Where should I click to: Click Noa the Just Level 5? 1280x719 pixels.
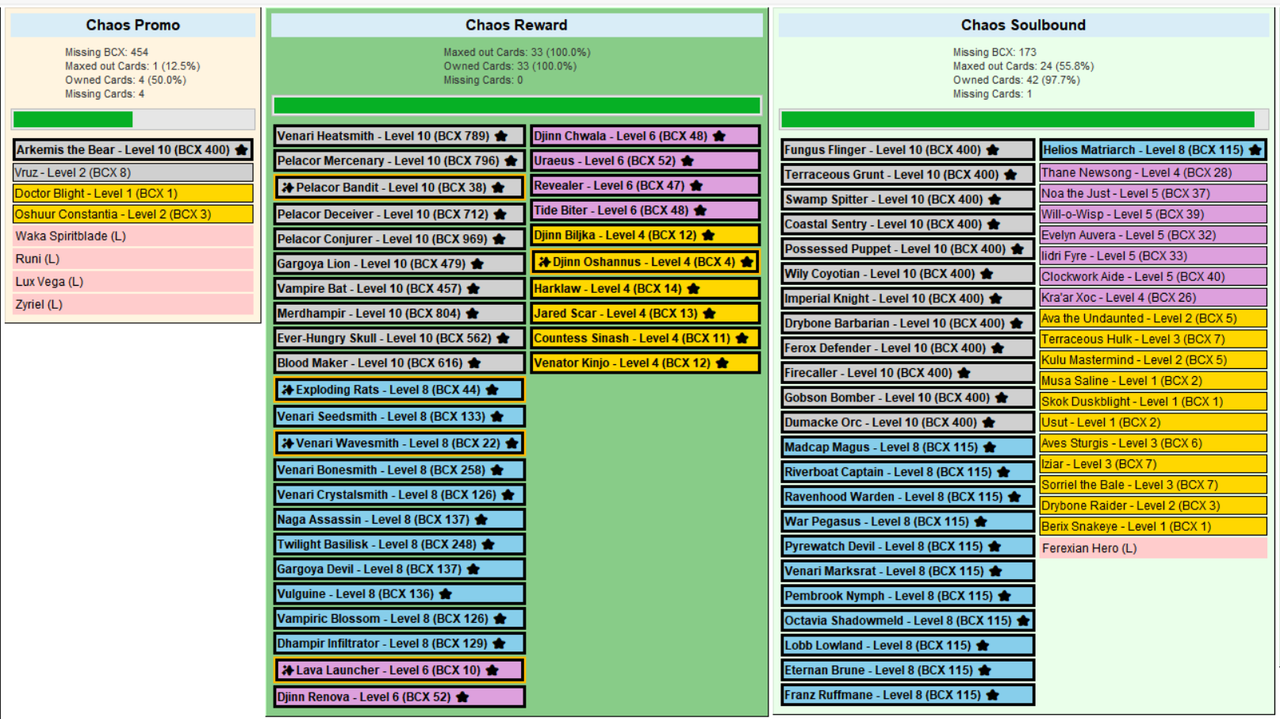(x=1153, y=194)
